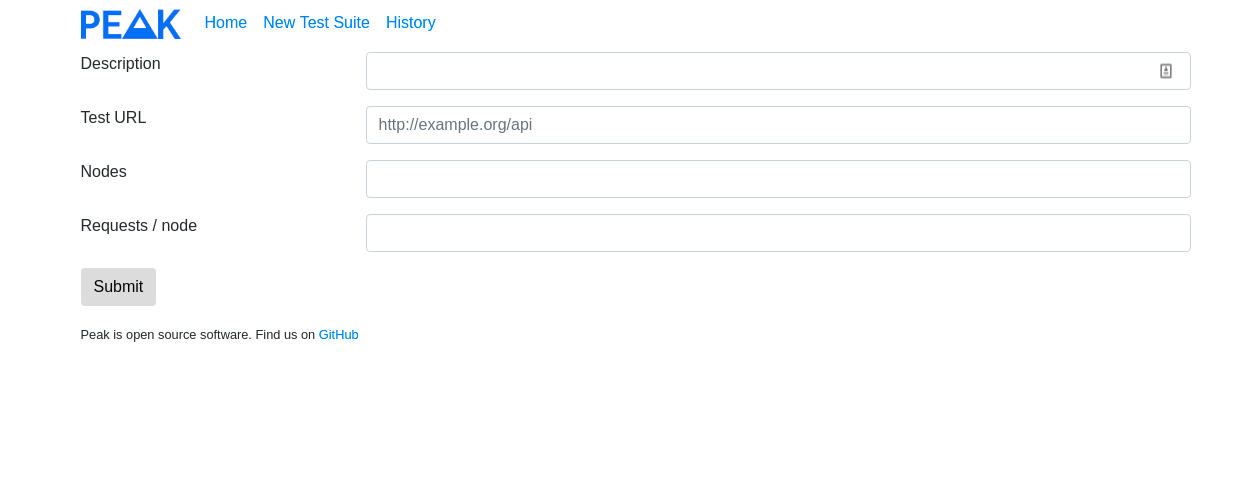The image size is (1254, 503).
Task: Focus the Requests / node input field
Action: pos(778,233)
